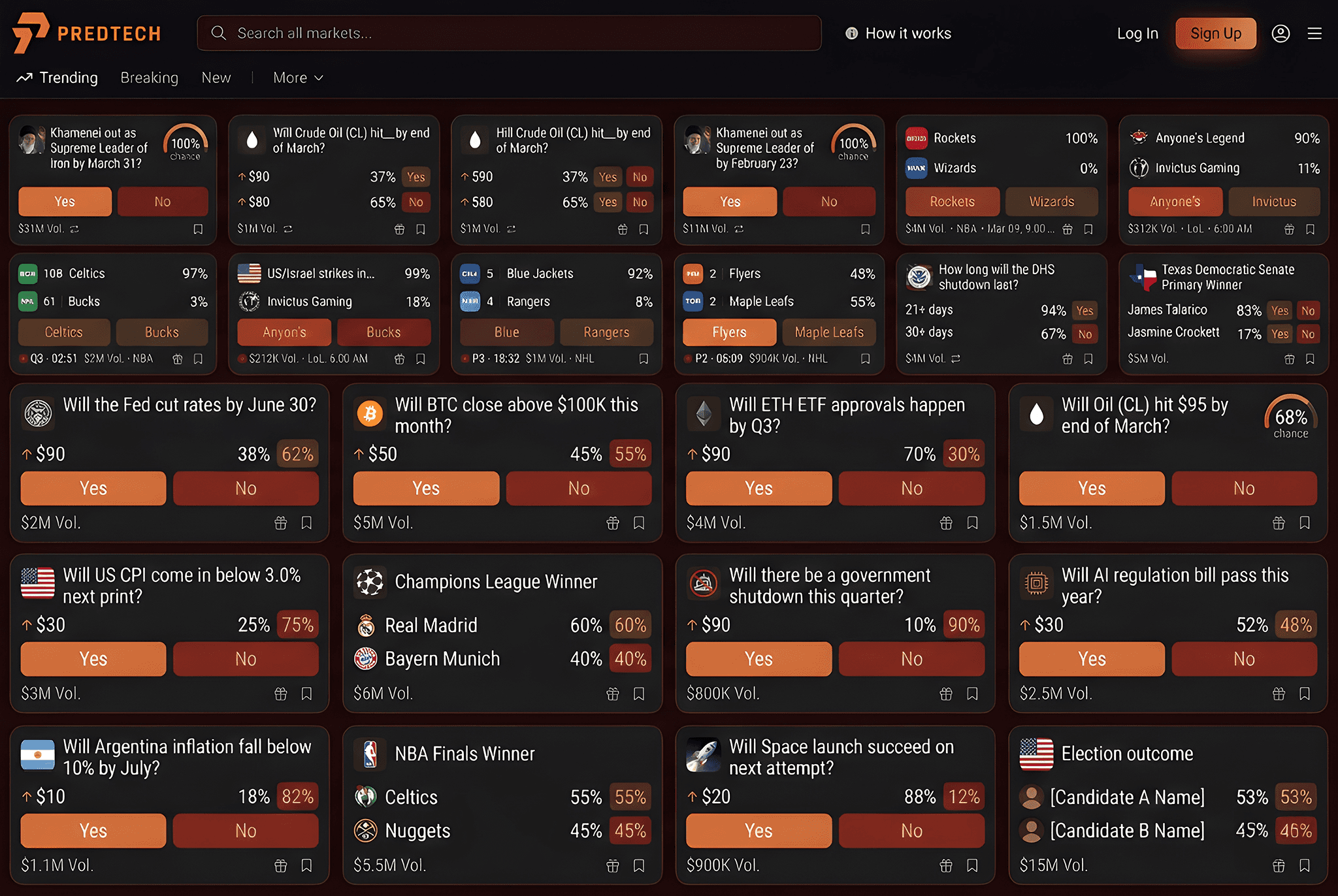Click the search all markets input field
Image resolution: width=1338 pixels, height=896 pixels.
[x=510, y=33]
